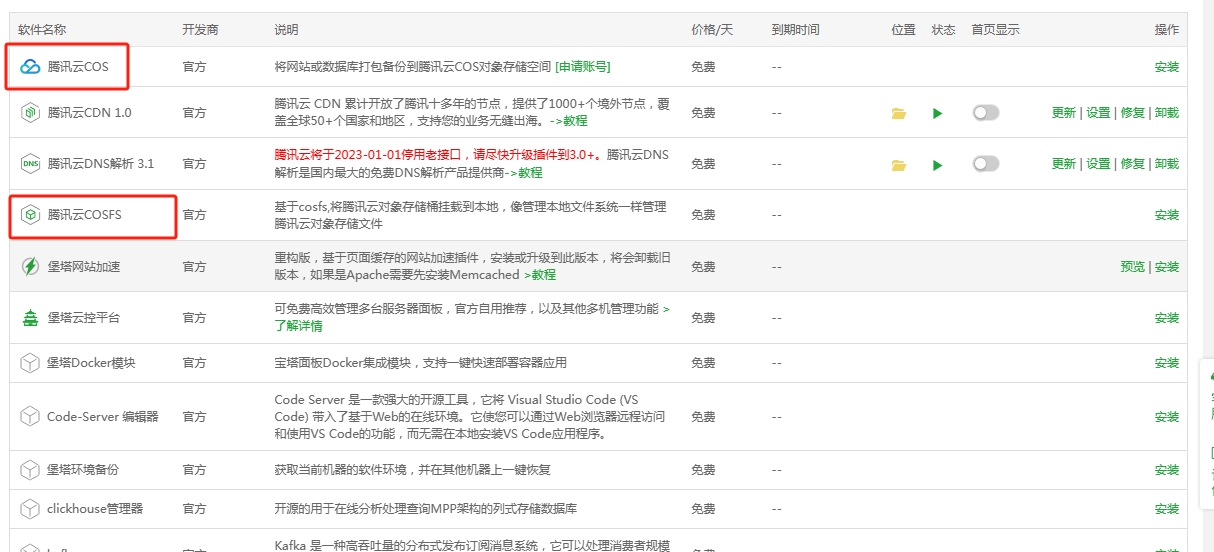Viewport: 1214px width, 552px height.
Task: Select the 堡塔环境备份 name text
Action: (x=84, y=470)
